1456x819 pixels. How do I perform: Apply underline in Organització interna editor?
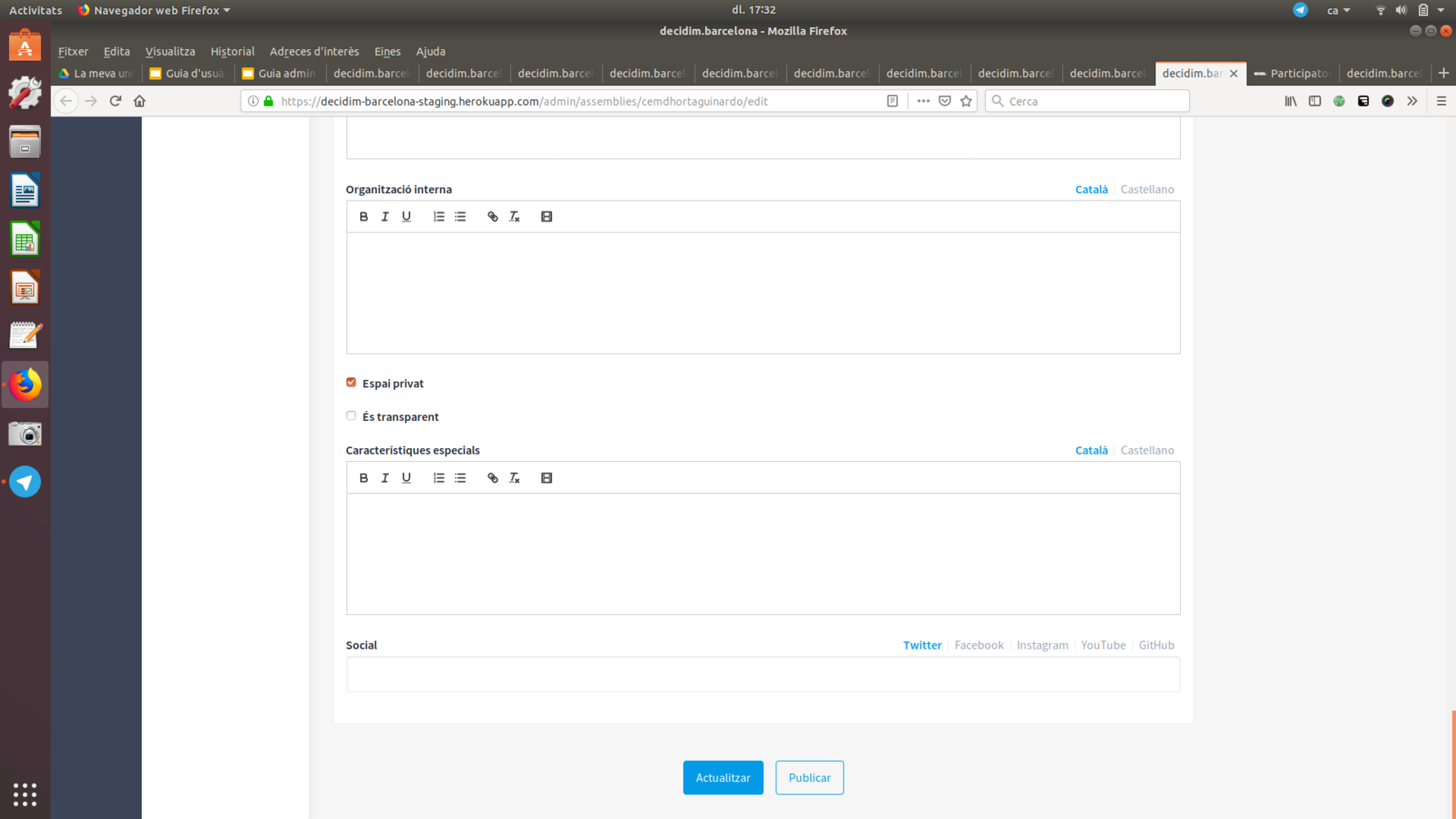[x=406, y=216]
